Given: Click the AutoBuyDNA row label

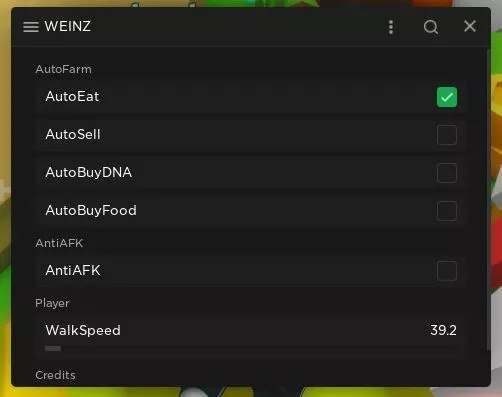Looking at the screenshot, I should [x=89, y=173].
